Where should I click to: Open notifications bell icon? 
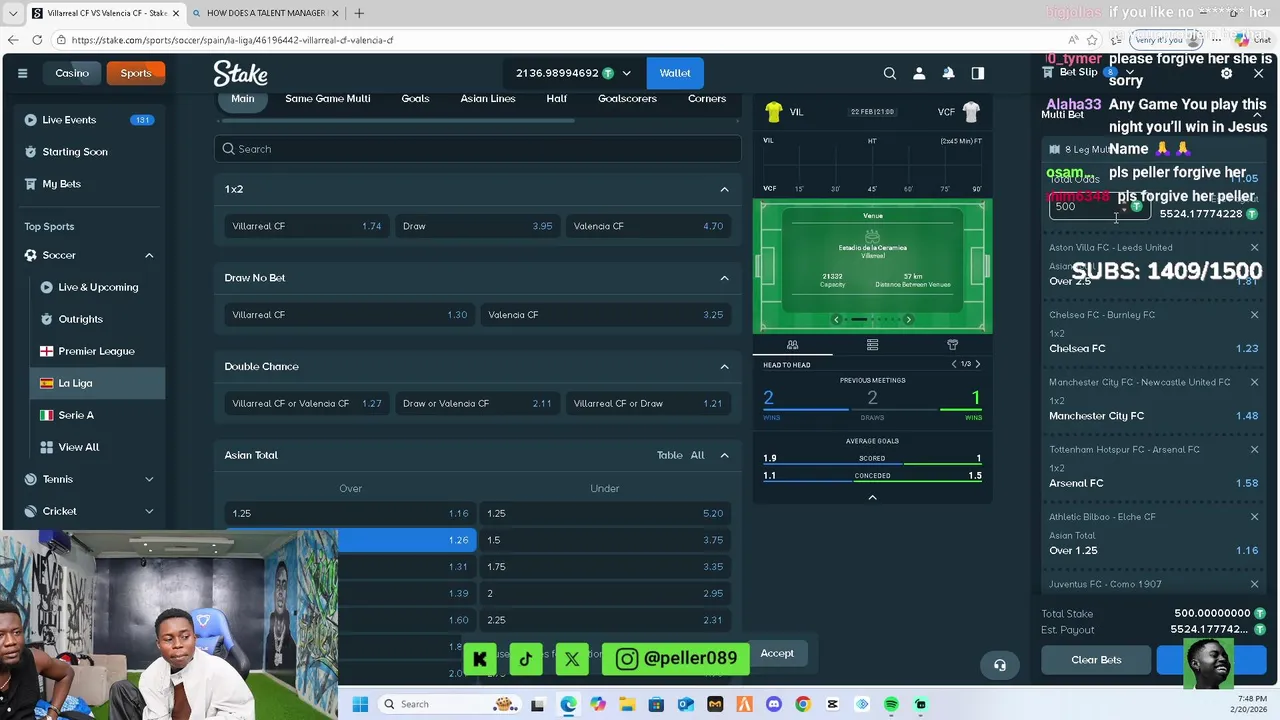[x=948, y=73]
